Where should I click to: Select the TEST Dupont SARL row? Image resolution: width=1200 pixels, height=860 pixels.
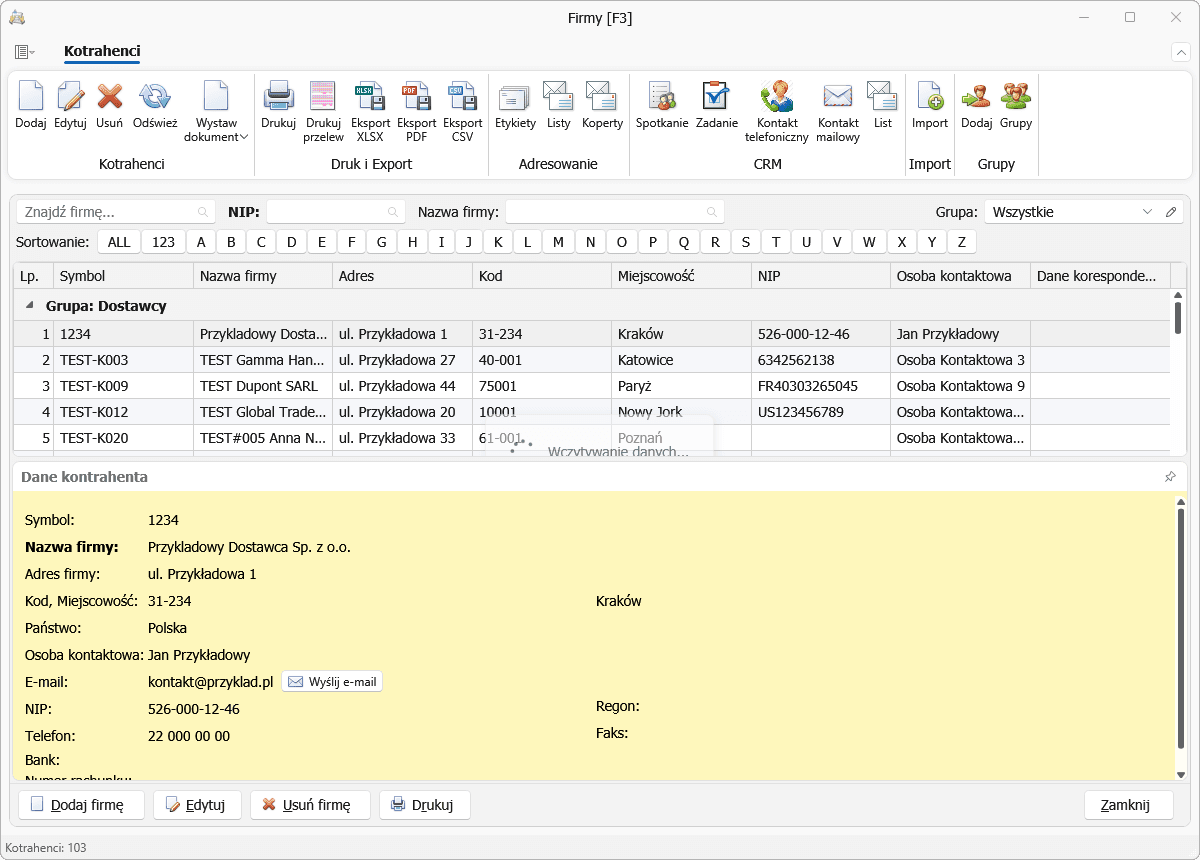[x=592, y=386]
